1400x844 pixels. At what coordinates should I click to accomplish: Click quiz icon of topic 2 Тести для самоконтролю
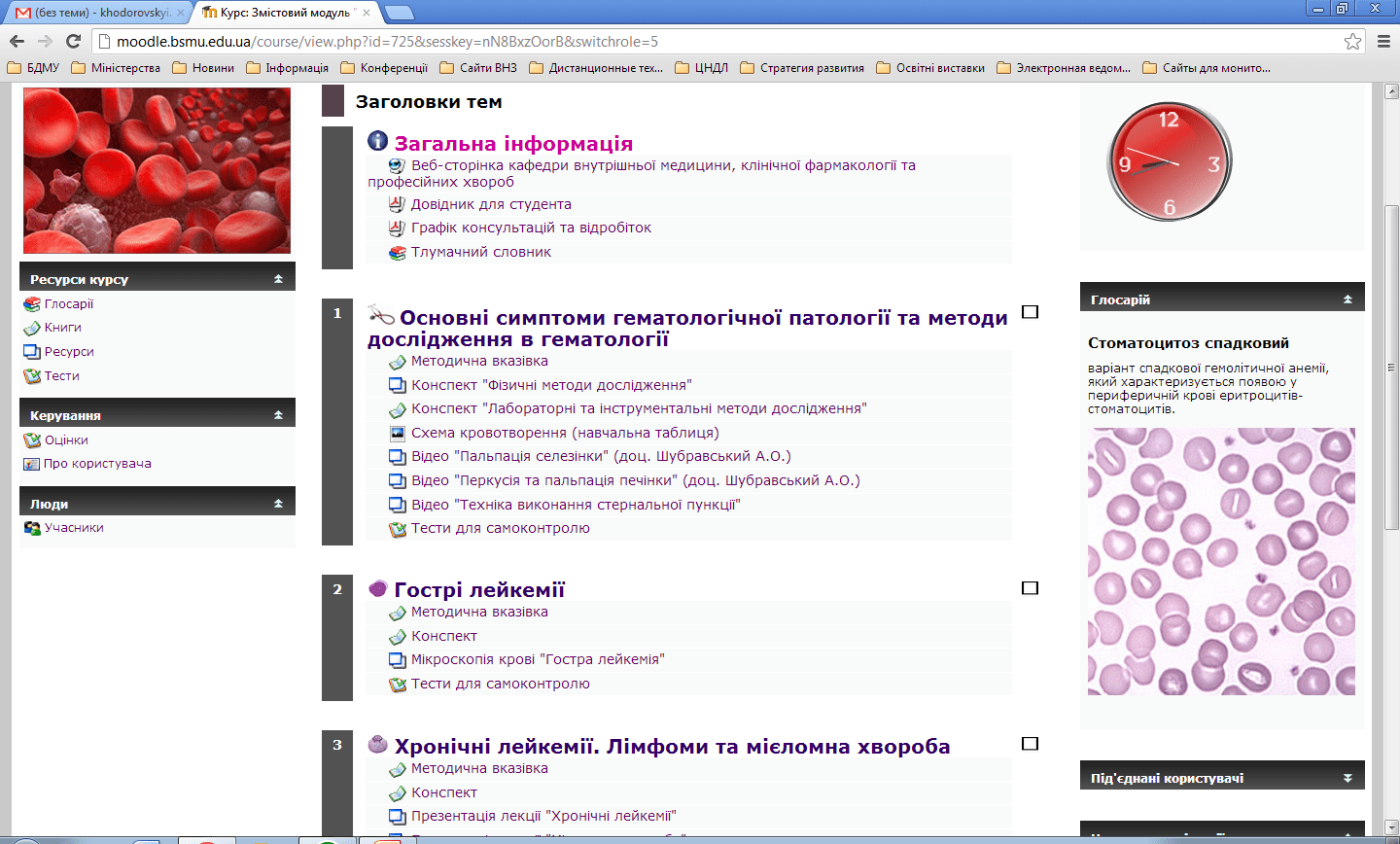pos(397,685)
